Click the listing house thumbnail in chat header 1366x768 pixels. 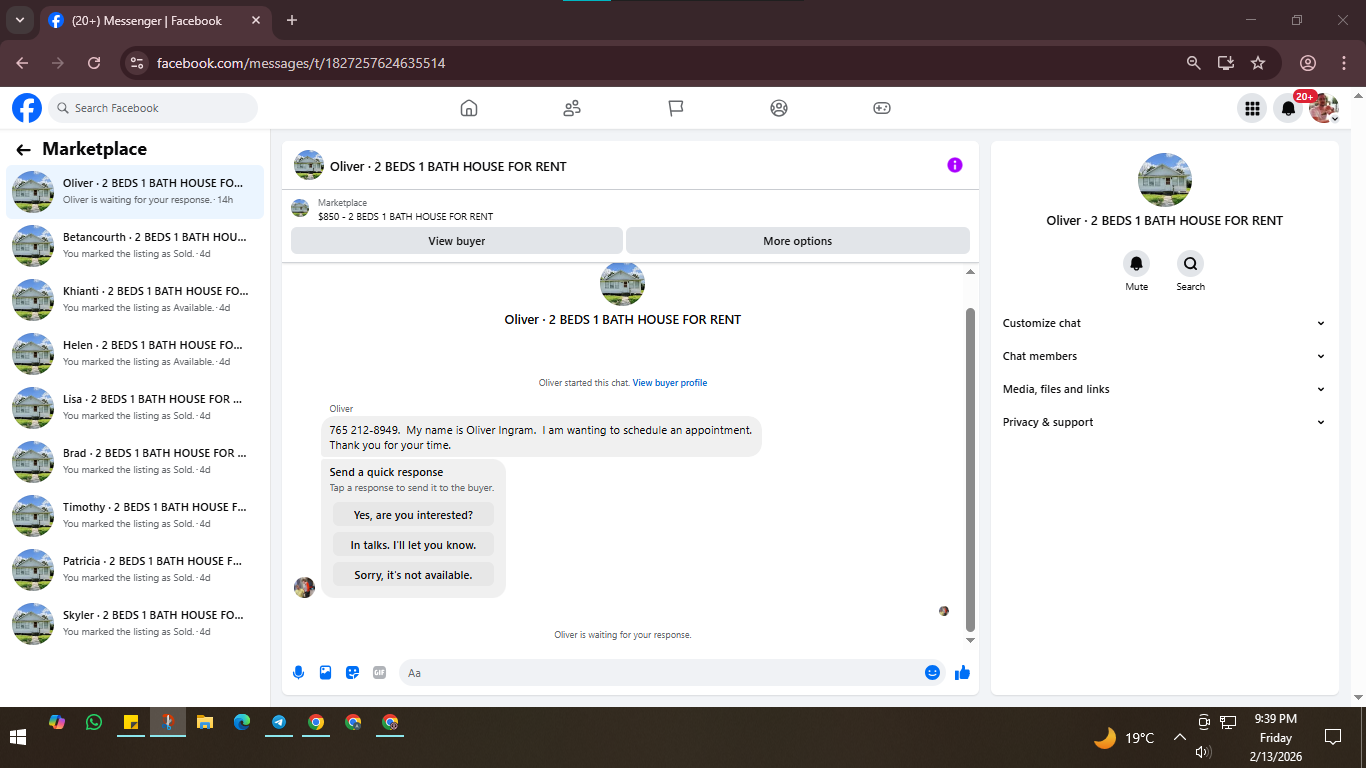pos(309,165)
